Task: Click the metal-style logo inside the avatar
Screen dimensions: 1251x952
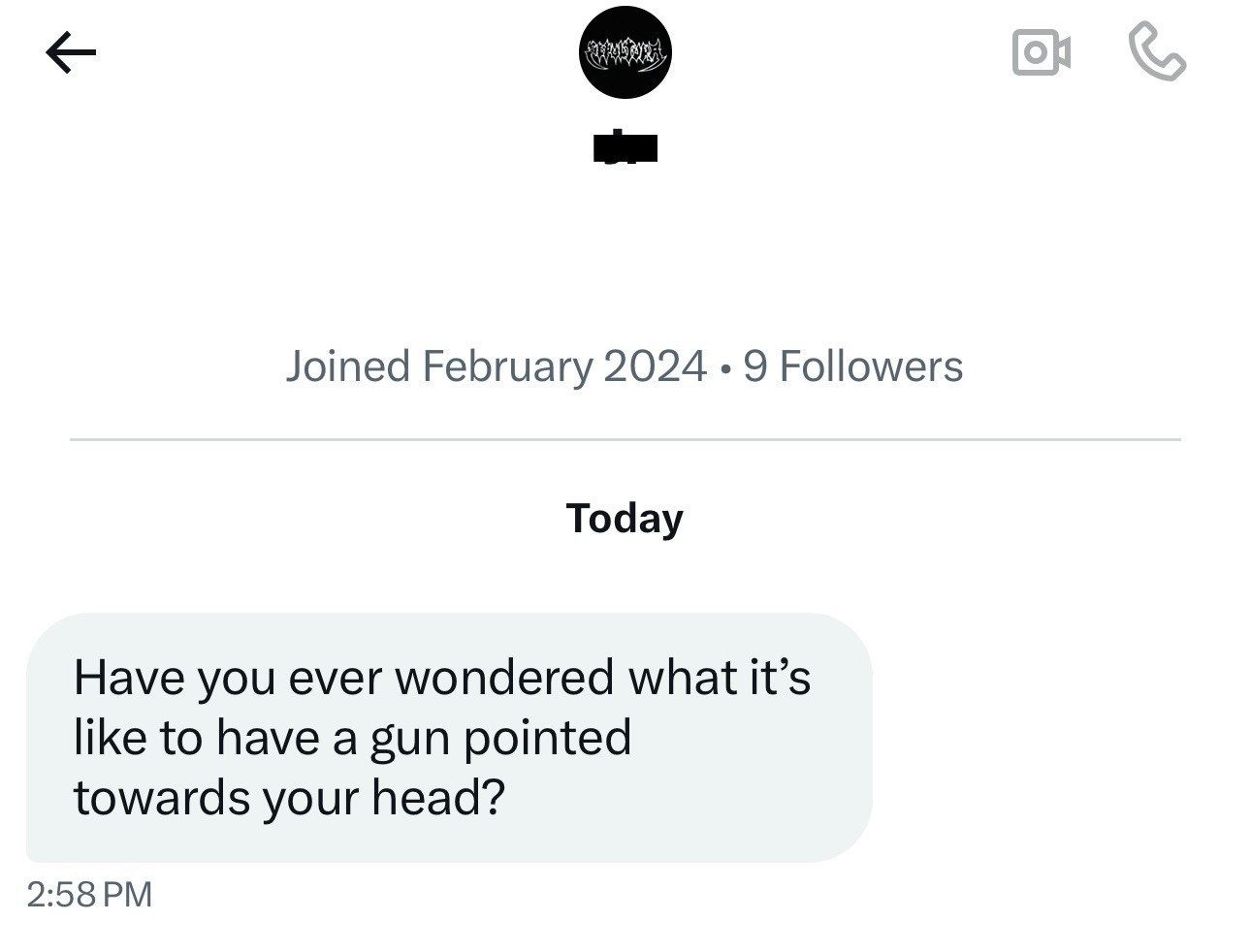Action: (x=625, y=52)
